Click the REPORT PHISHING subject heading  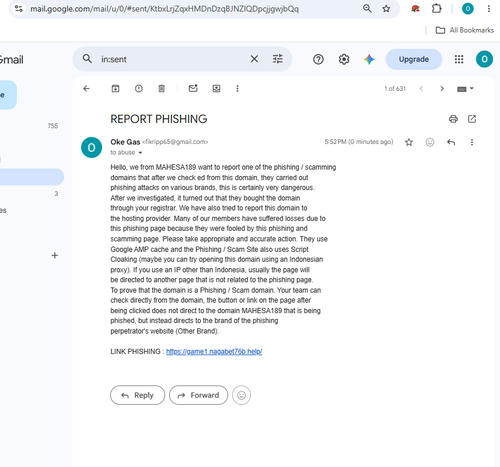(x=159, y=119)
